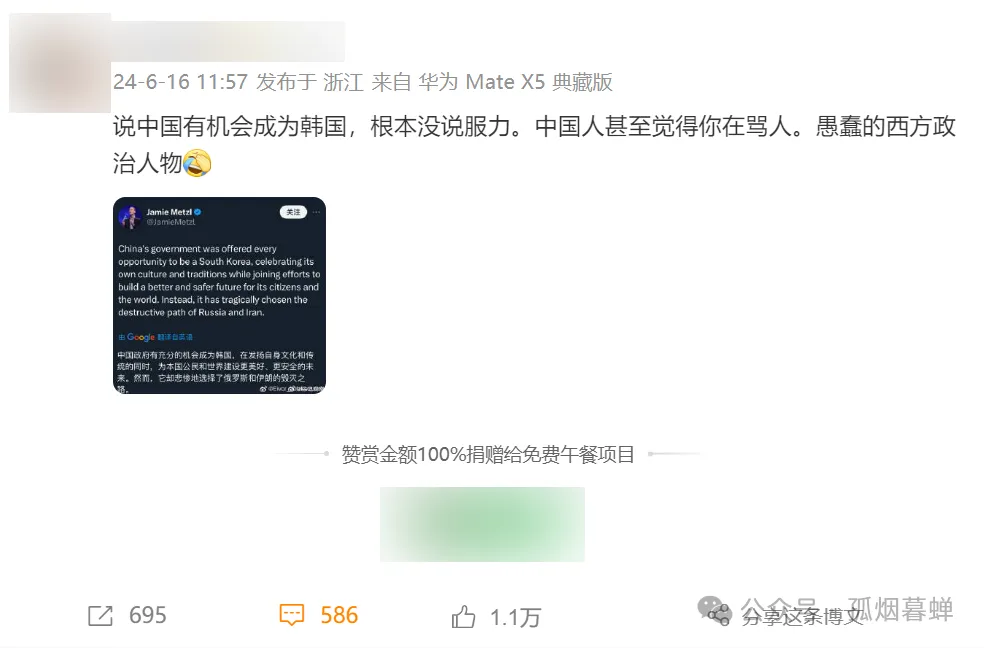Viewport: 984px width, 648px height.
Task: Click Jamie Metzl's avatar in embedded tweet
Action: tap(130, 218)
